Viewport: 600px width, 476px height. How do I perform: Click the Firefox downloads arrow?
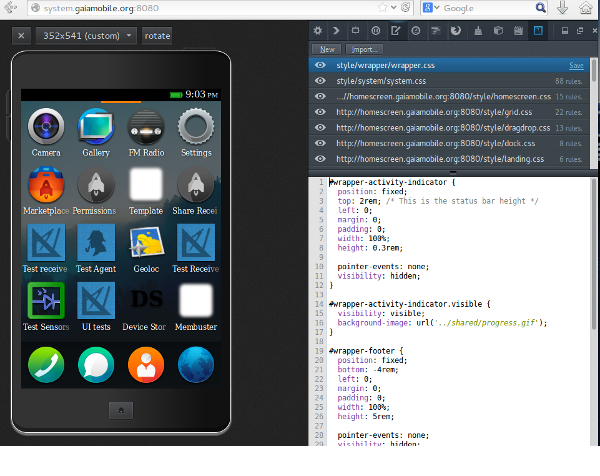pos(562,8)
